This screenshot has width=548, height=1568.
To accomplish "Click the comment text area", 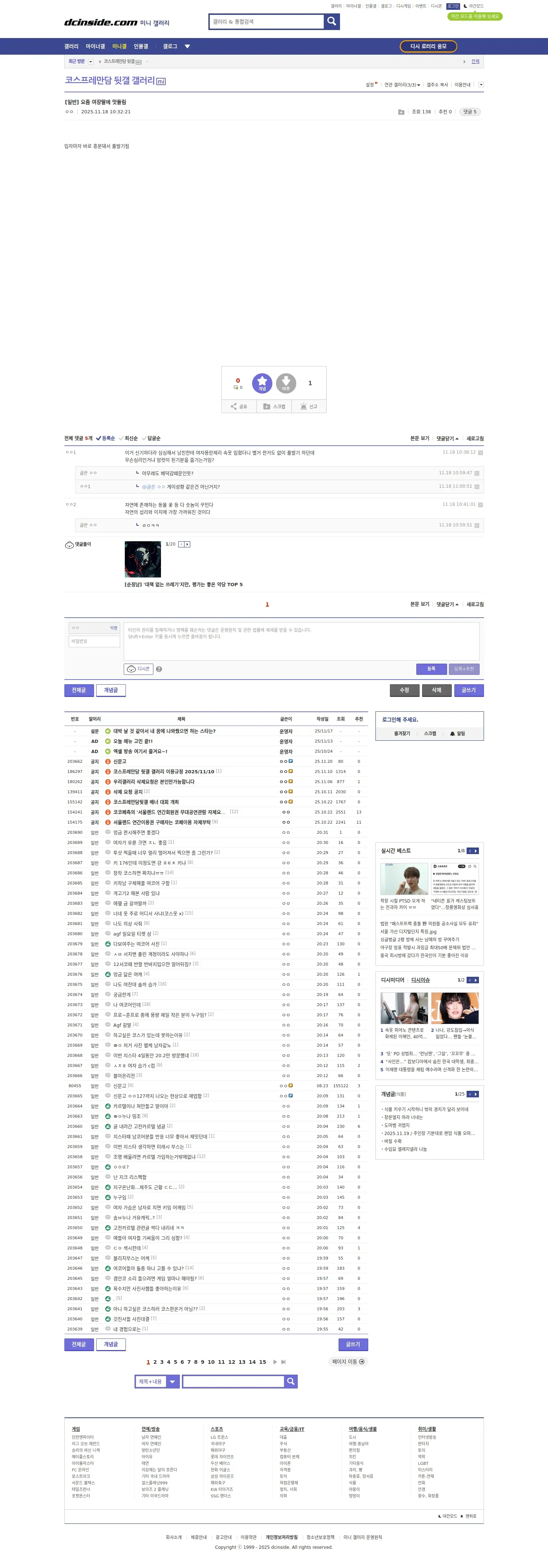I will pyautogui.click(x=302, y=642).
